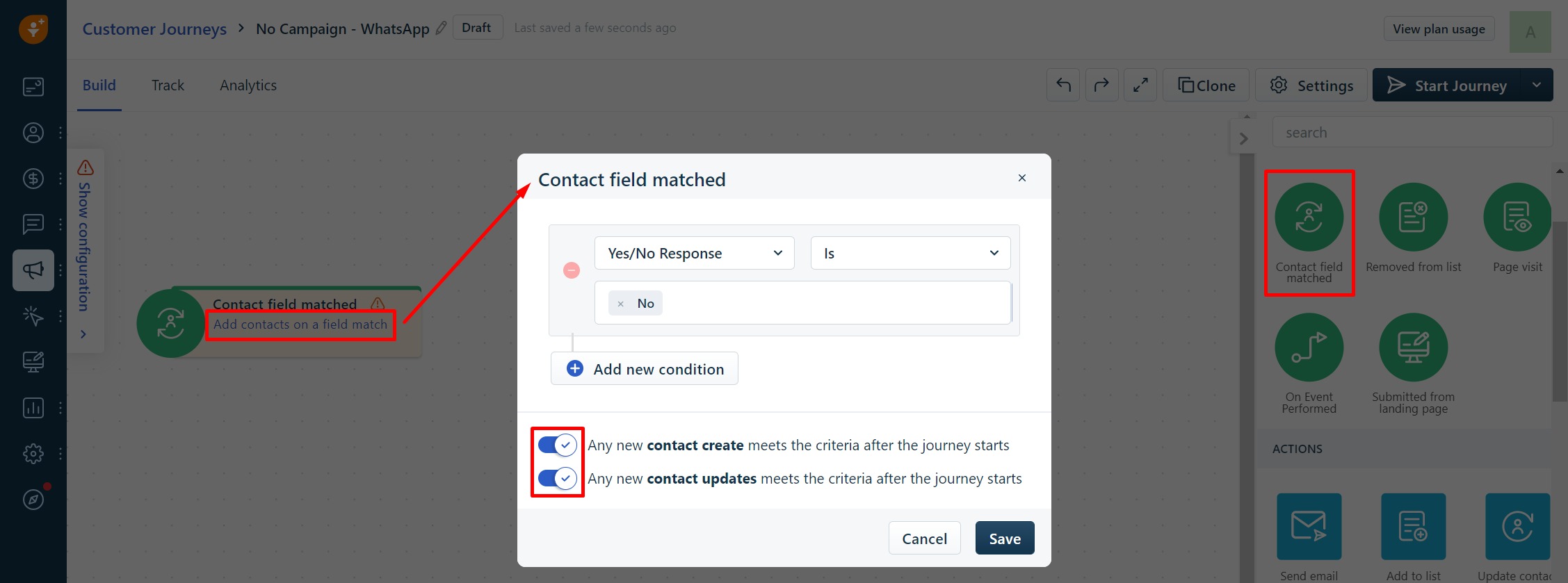Remove the No value tag
Viewport: 1568px width, 583px height.
(x=620, y=304)
